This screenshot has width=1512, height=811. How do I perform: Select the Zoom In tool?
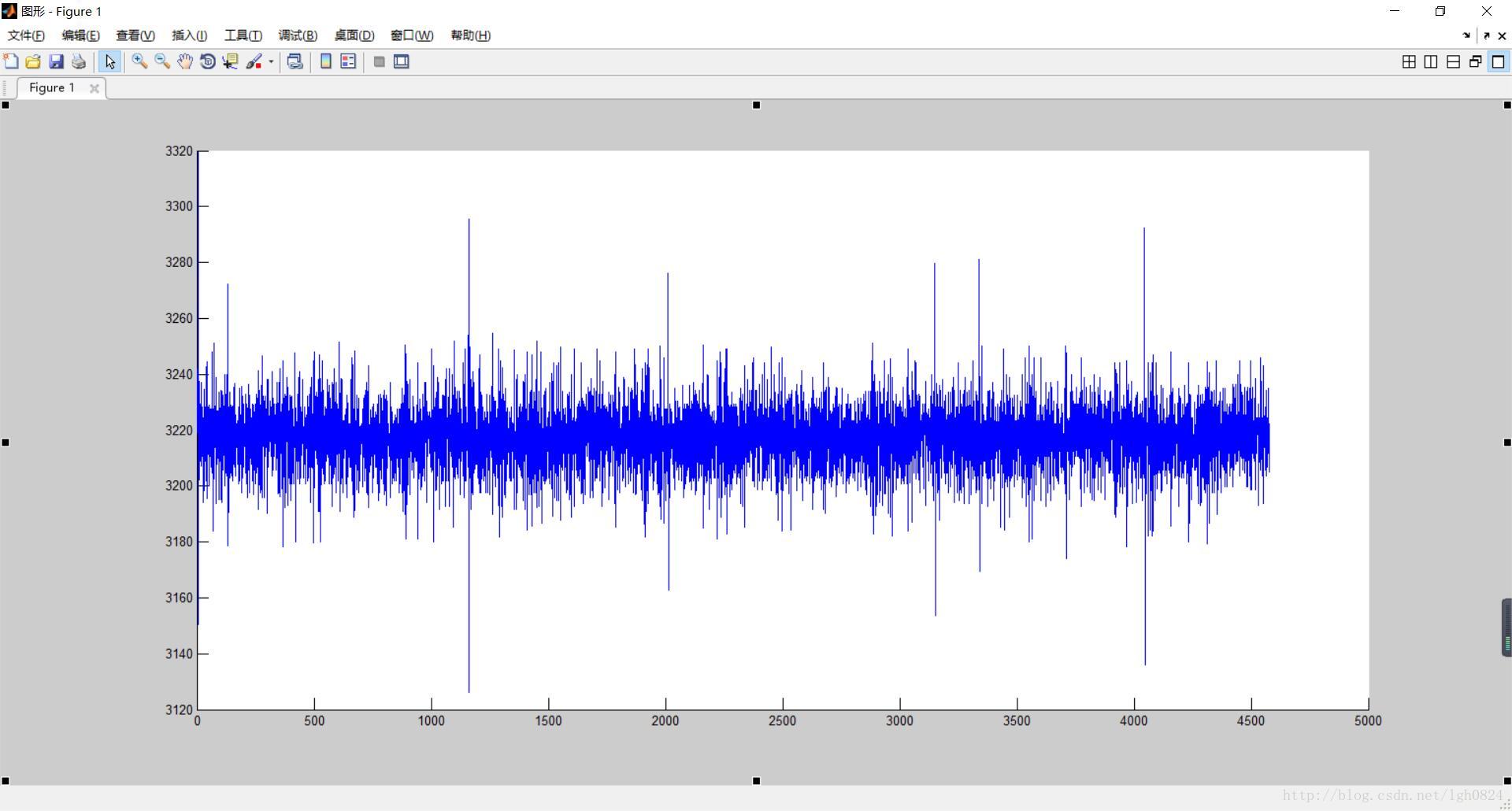point(139,61)
